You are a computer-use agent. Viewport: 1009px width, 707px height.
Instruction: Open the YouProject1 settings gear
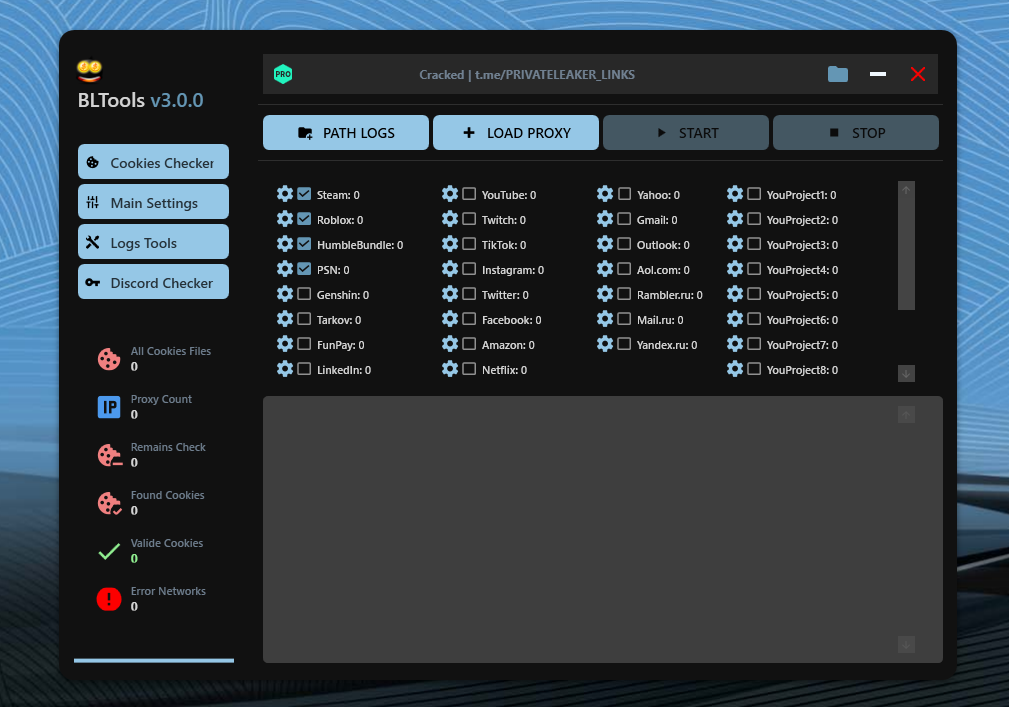(736, 194)
